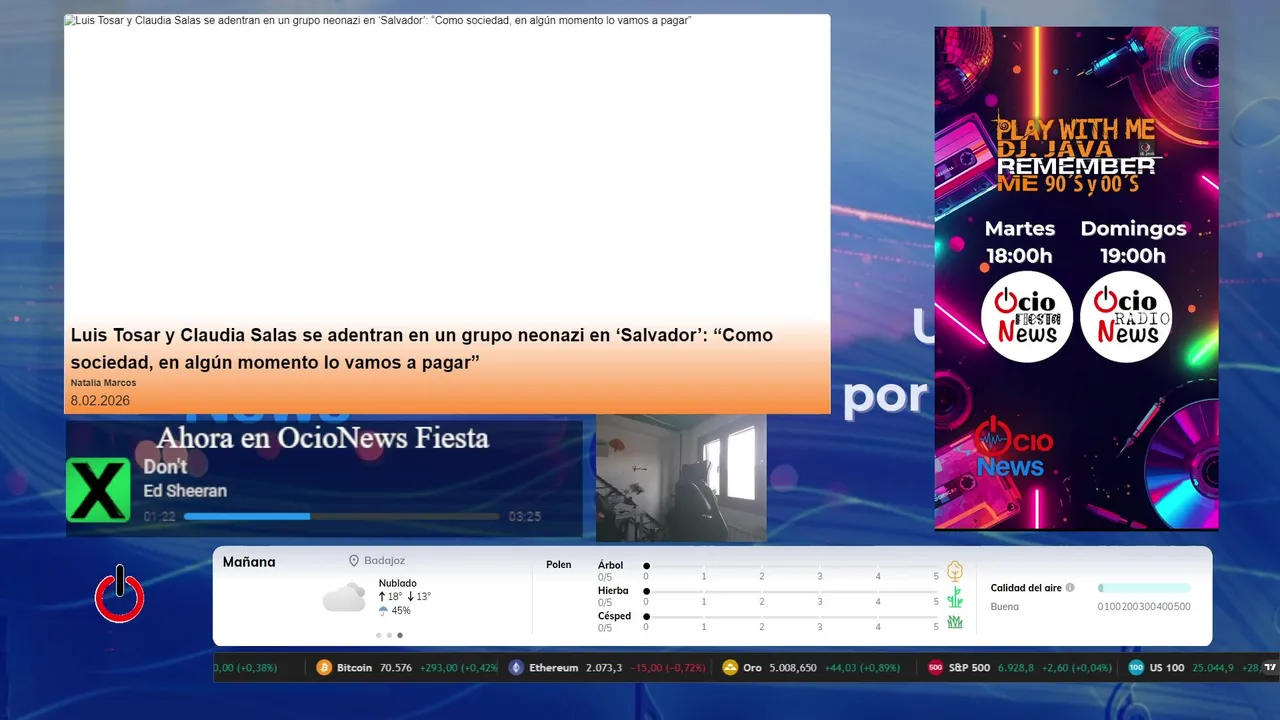Select the third weather carousel dot
Image resolution: width=1280 pixels, height=720 pixels.
pyautogui.click(x=400, y=635)
